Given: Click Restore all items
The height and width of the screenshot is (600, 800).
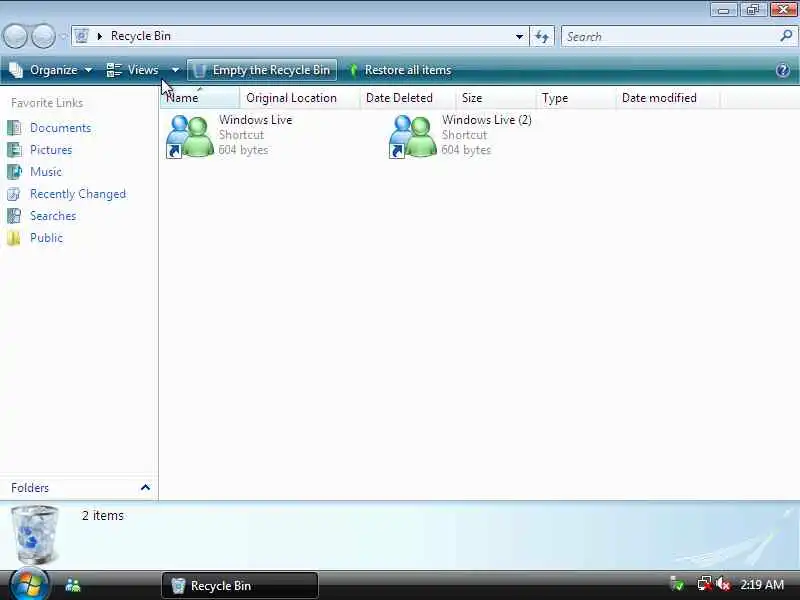Looking at the screenshot, I should [399, 70].
